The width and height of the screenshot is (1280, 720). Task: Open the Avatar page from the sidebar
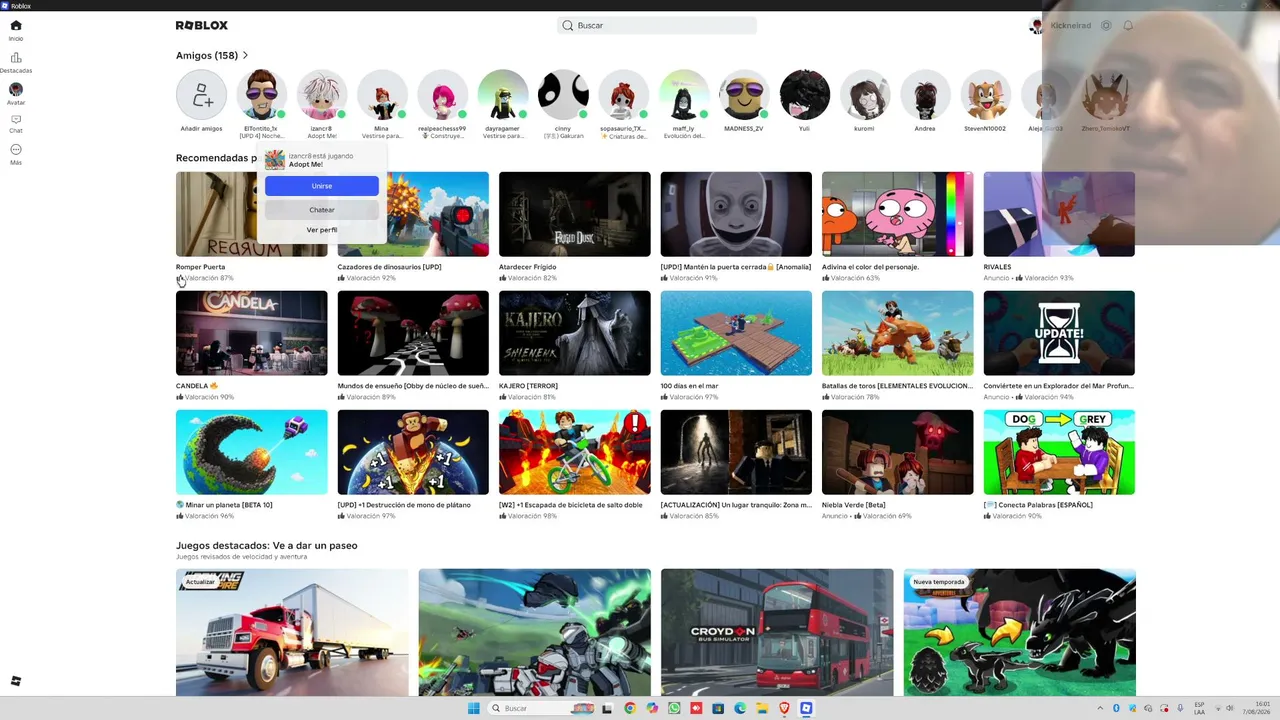click(16, 93)
